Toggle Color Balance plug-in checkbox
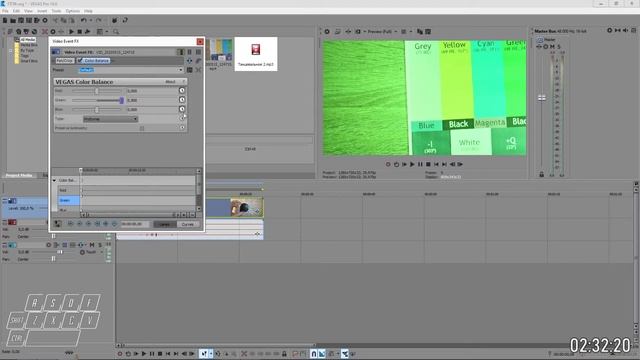This screenshot has height=360, width=640. tap(80, 60)
